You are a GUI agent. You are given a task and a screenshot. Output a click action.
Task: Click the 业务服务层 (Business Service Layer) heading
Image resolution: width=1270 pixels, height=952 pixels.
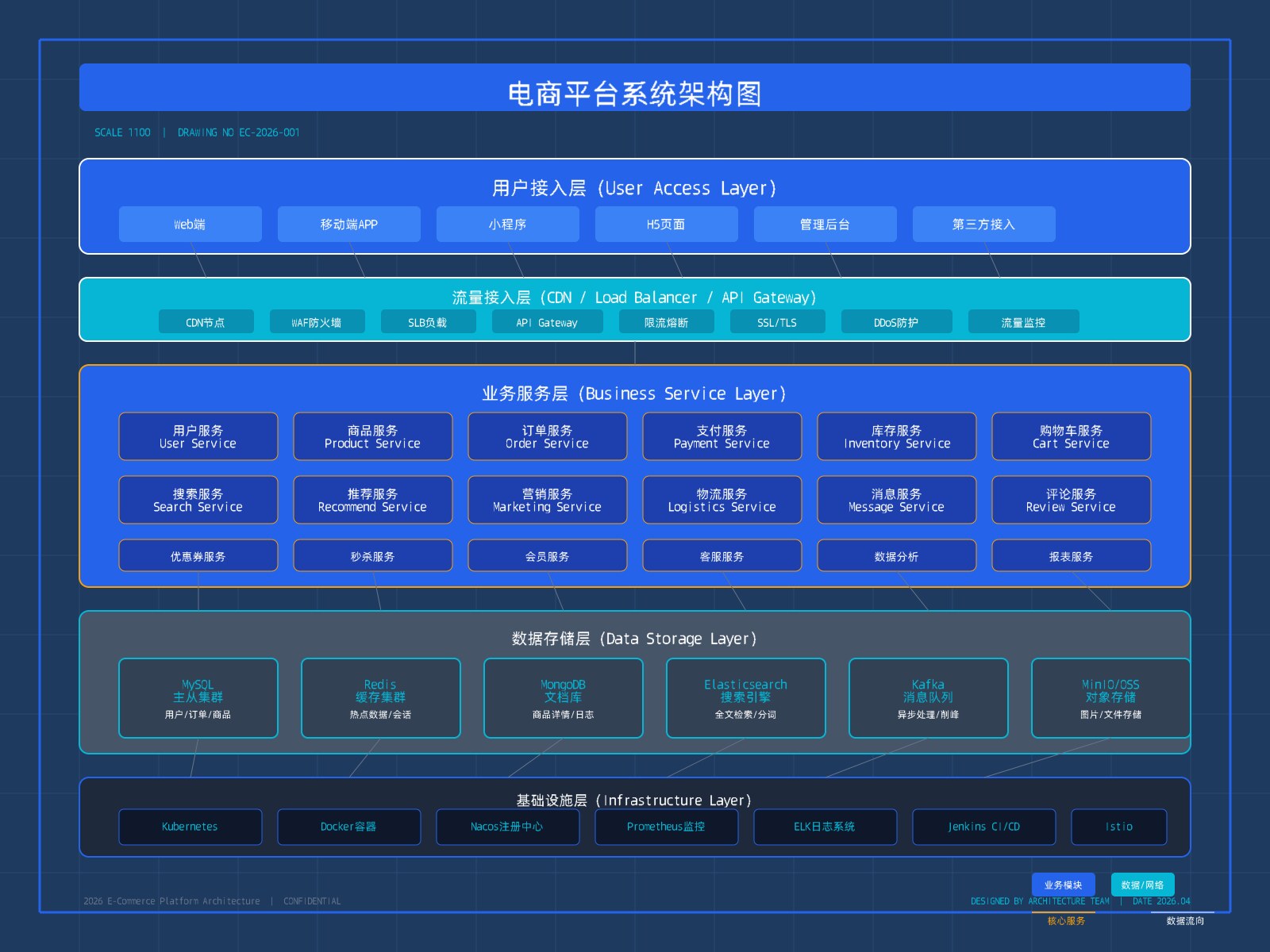coord(634,393)
